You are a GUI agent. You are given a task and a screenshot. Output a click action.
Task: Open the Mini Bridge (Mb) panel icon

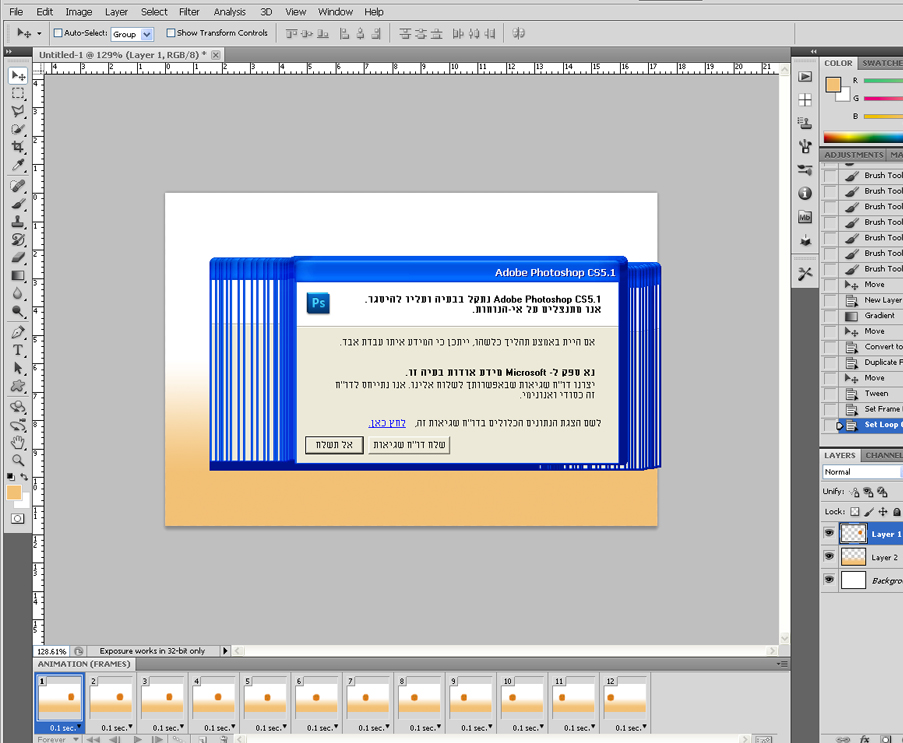click(805, 217)
